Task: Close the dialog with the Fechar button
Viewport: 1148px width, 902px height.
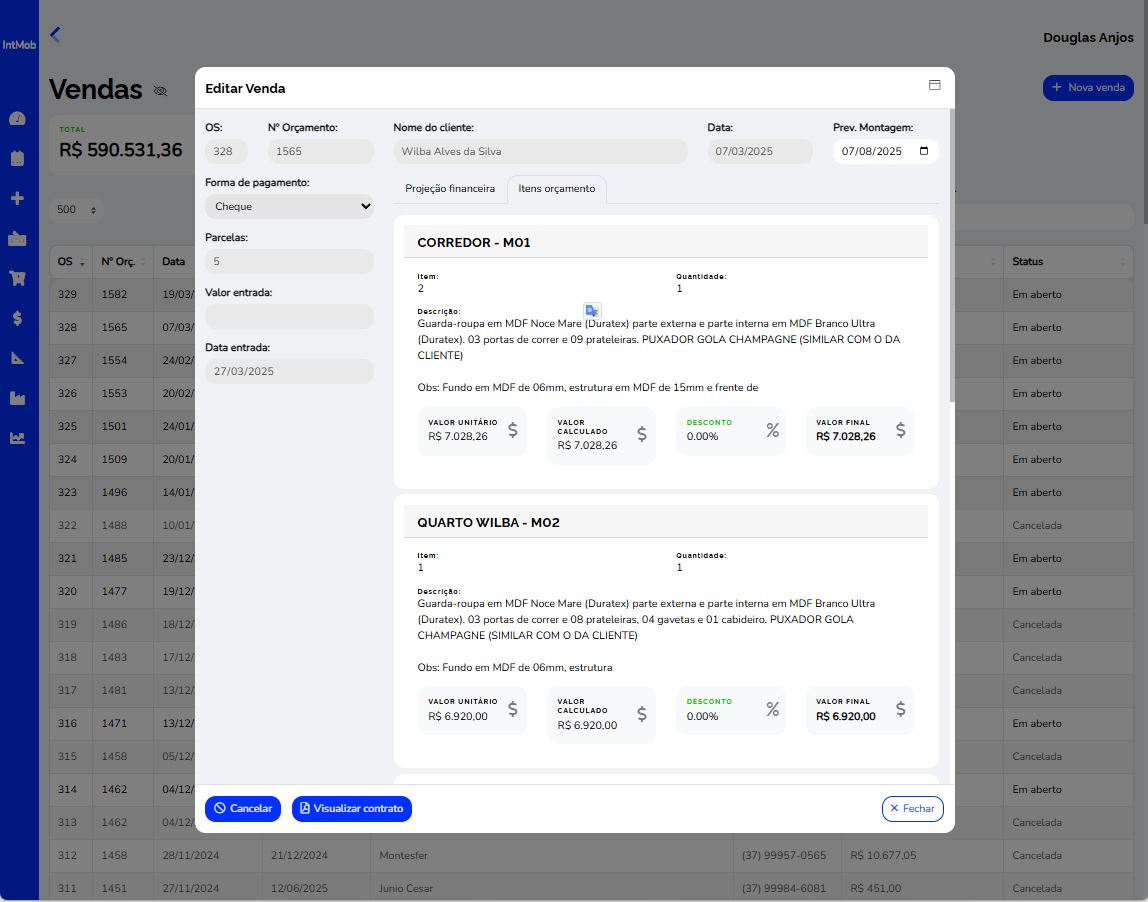Action: coord(912,809)
